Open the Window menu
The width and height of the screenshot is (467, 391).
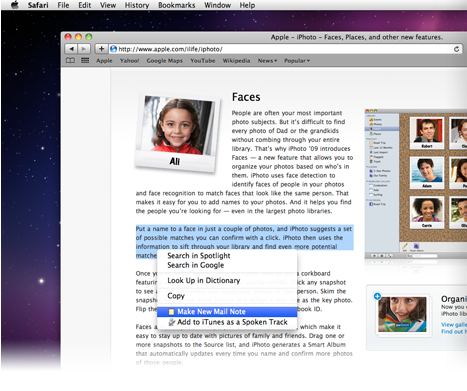tap(217, 5)
